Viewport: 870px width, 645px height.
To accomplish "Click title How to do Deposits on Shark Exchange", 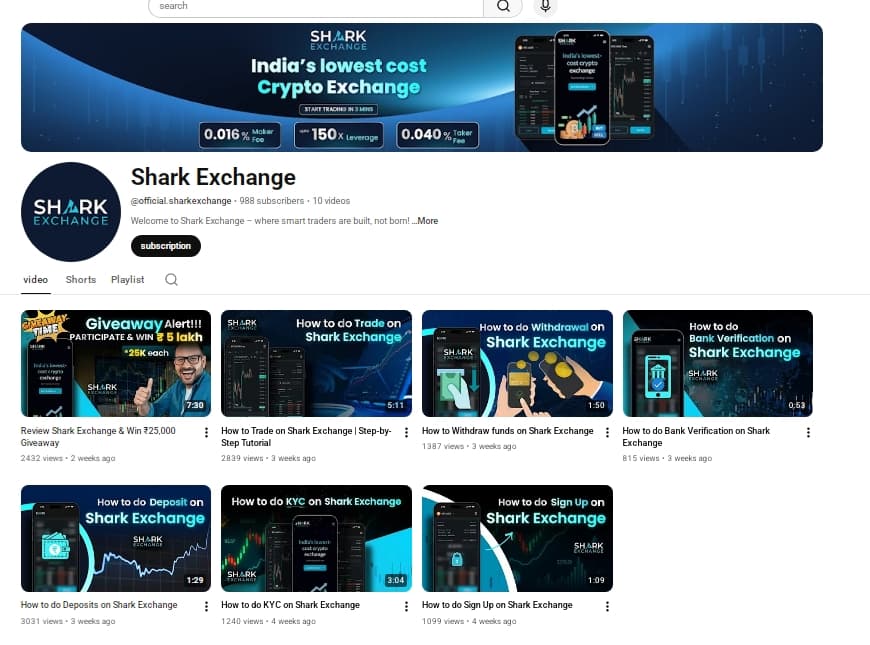I will click(99, 605).
